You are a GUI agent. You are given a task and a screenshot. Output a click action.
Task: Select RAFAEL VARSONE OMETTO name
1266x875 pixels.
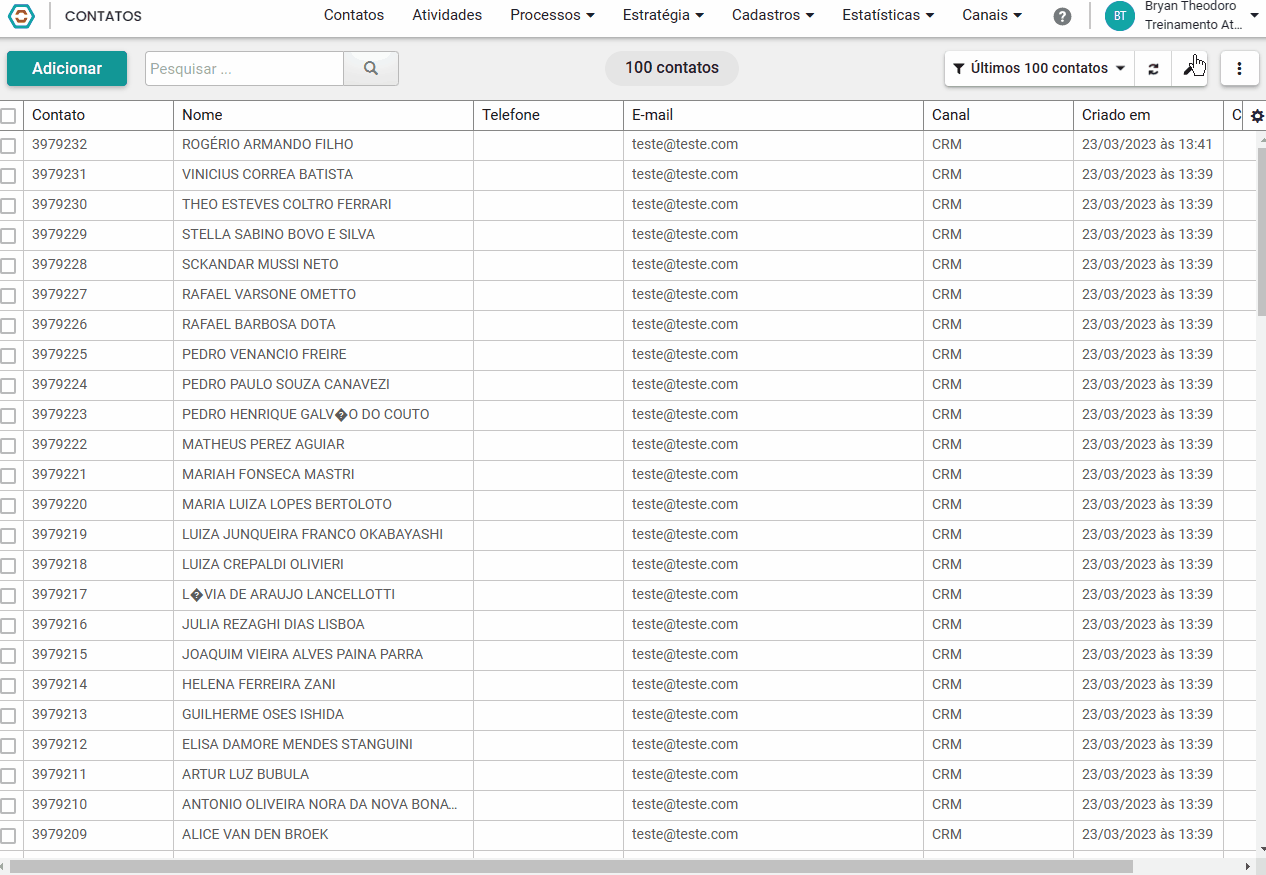coord(269,294)
